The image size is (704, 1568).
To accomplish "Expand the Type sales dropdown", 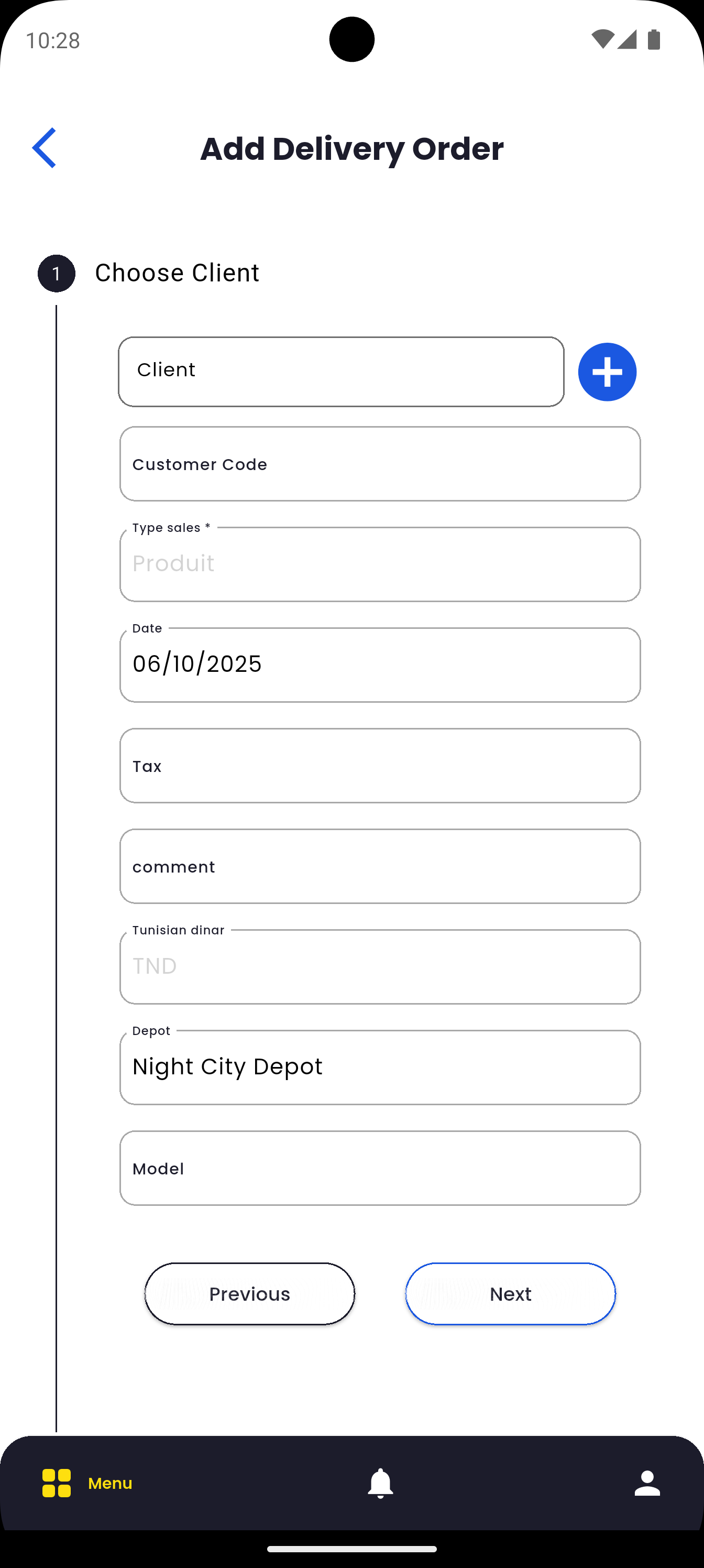I will (x=380, y=564).
